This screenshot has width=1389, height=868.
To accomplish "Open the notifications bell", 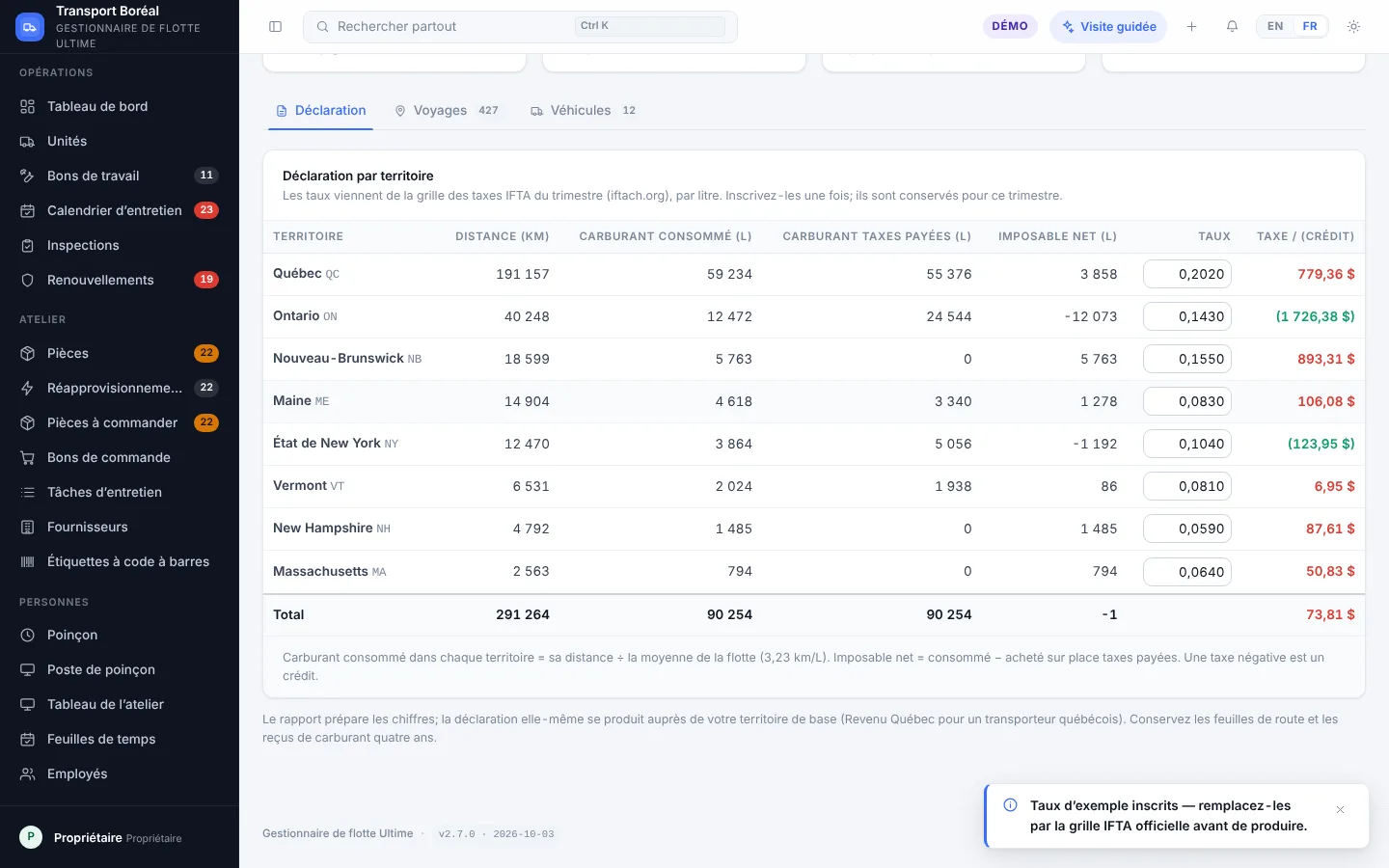I will pos(1232,27).
